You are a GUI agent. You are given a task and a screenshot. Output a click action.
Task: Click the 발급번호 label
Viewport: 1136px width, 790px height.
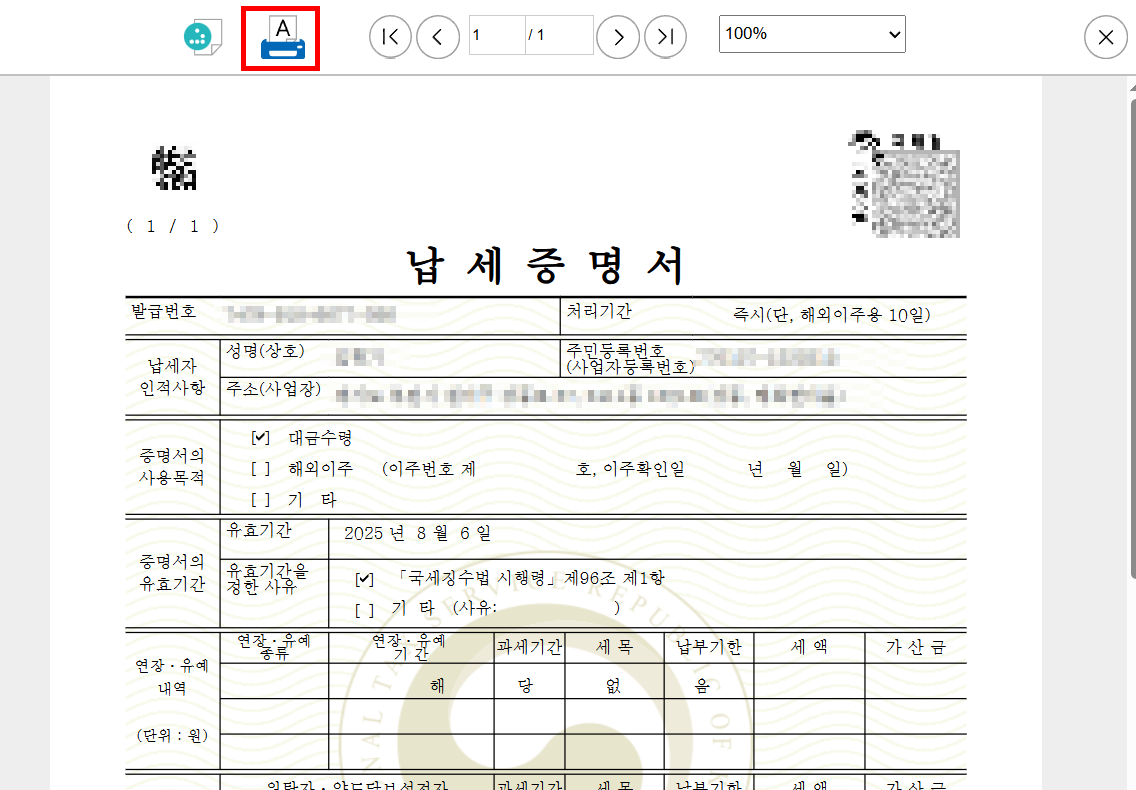click(x=164, y=312)
